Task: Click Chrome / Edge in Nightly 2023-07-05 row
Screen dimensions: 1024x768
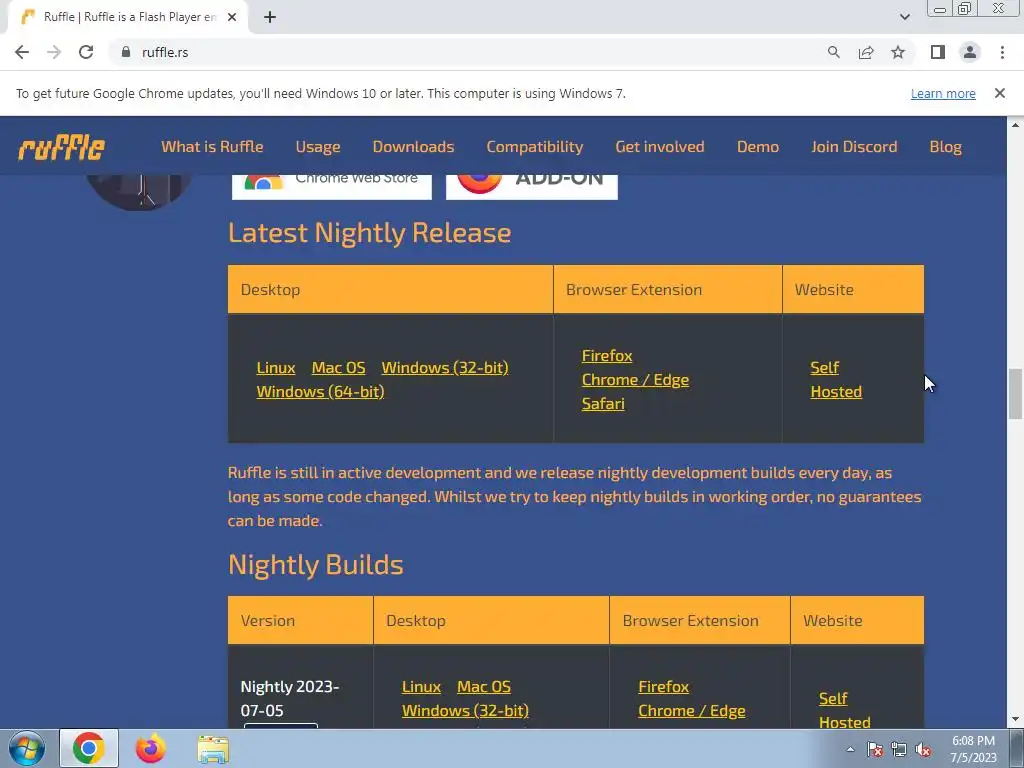Action: tap(692, 711)
